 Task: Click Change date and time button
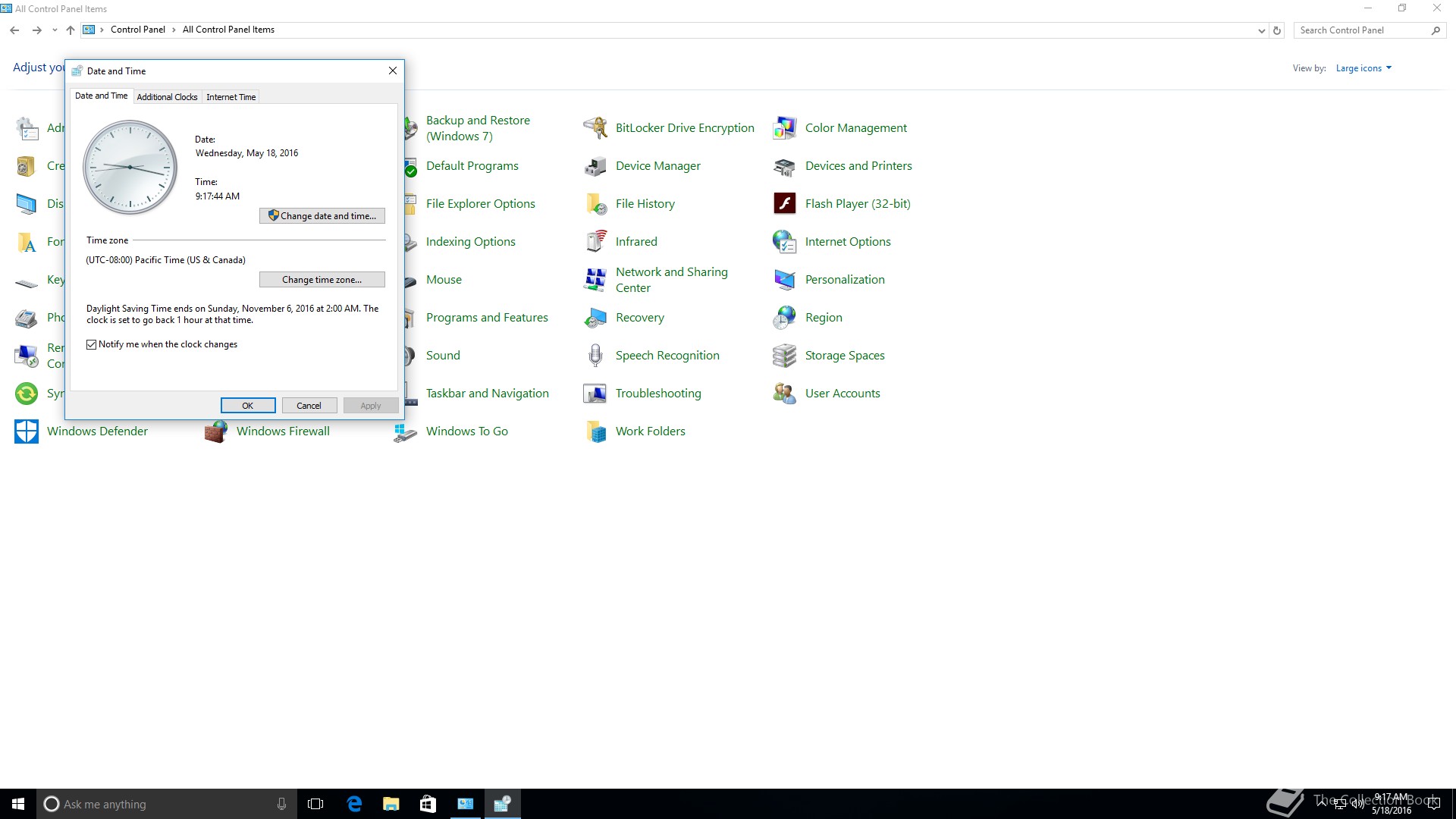(x=322, y=216)
